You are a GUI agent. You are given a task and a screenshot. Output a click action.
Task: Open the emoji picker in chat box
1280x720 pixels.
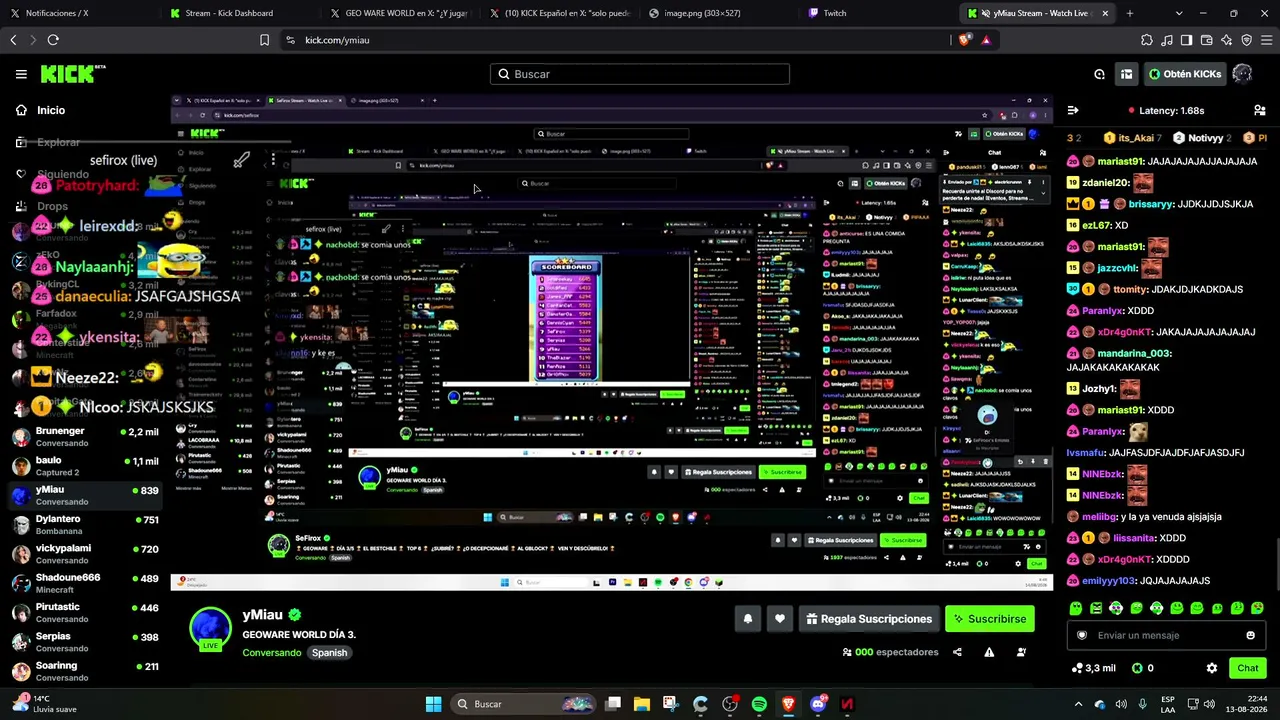(1250, 635)
